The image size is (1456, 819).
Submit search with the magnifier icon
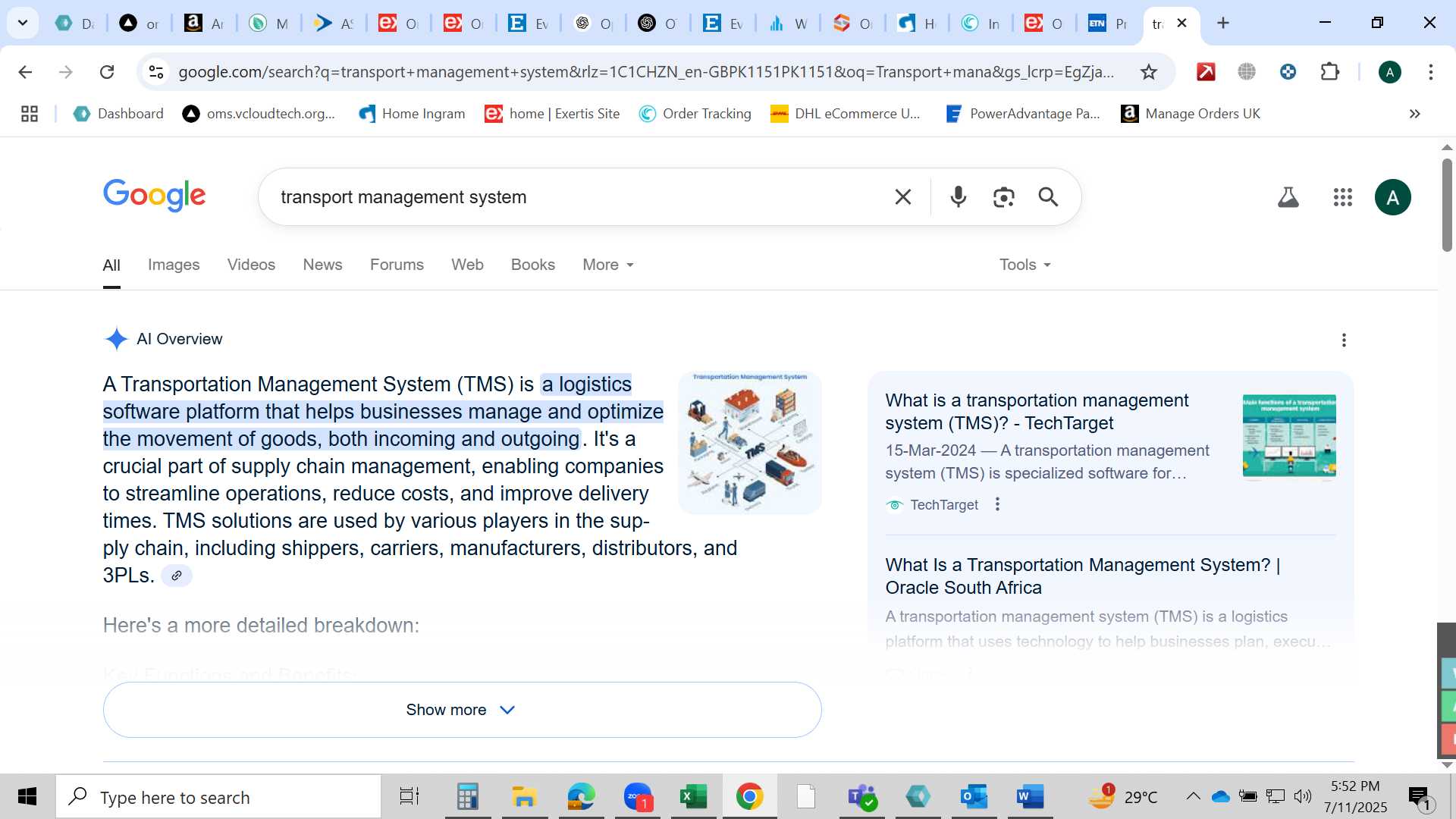point(1048,197)
